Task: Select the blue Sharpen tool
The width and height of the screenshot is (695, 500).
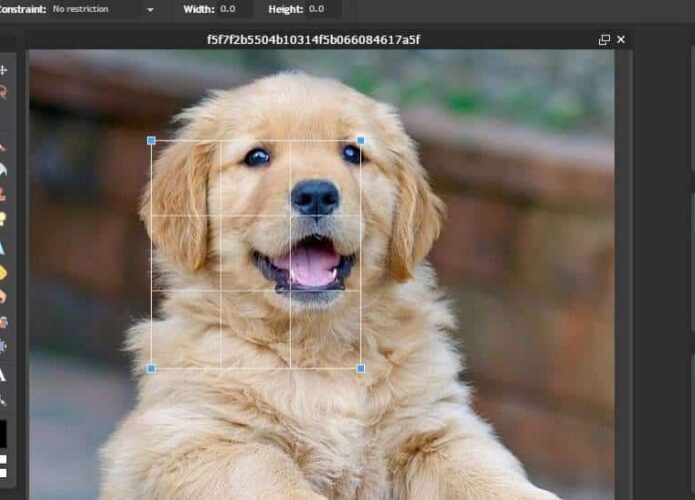Action: (2, 248)
